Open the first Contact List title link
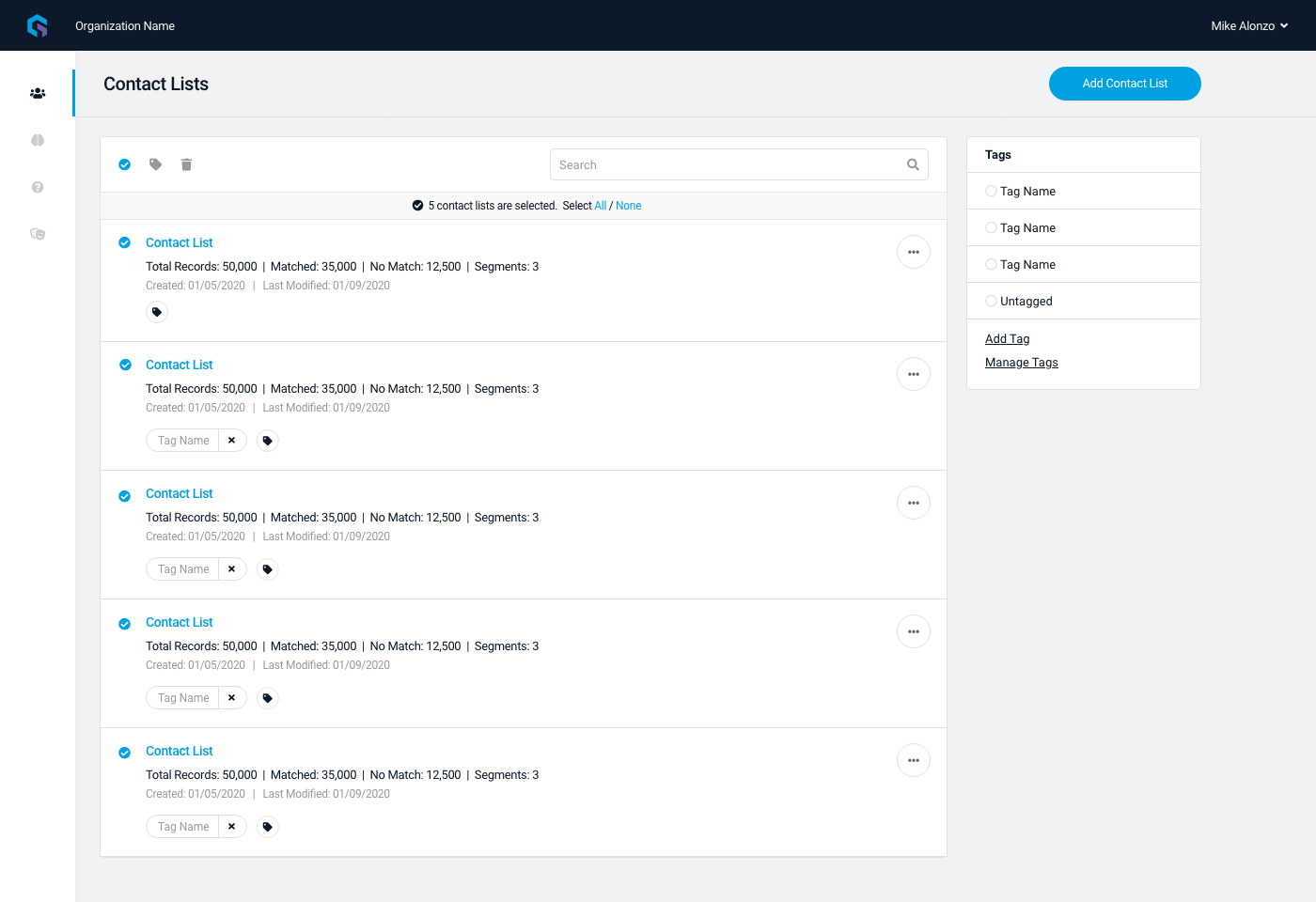This screenshot has width=1316, height=902. click(180, 242)
